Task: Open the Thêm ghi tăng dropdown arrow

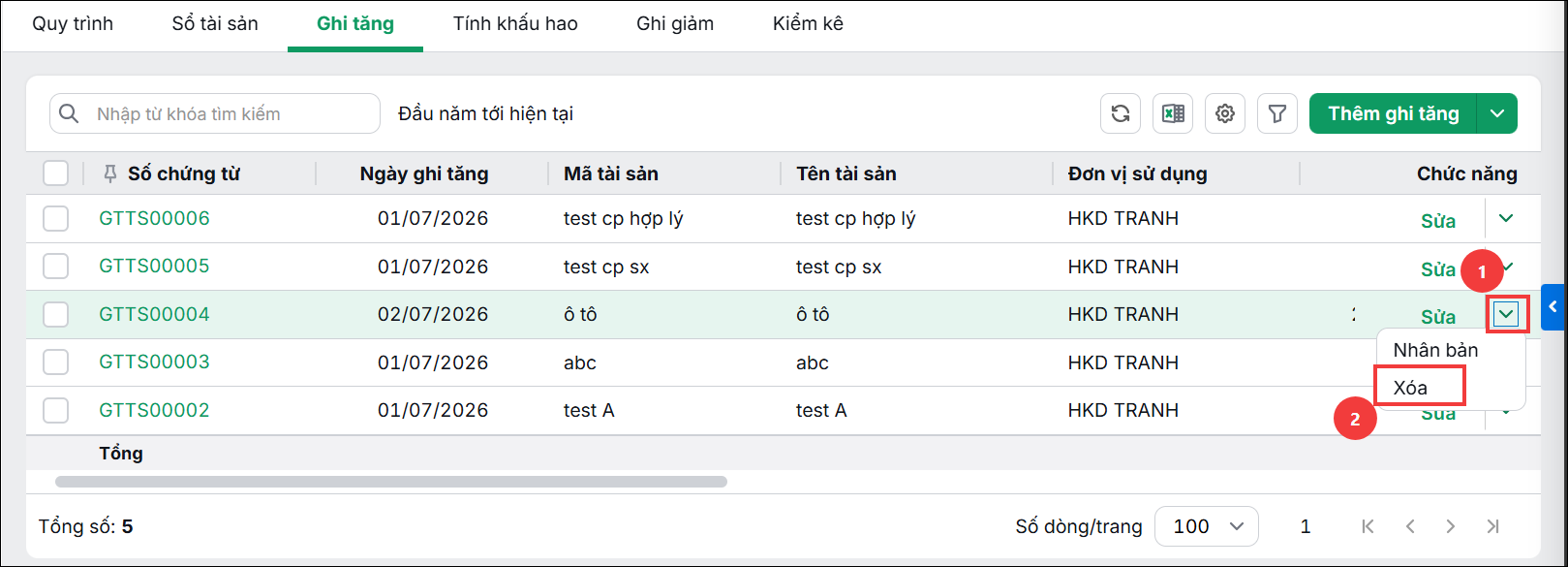Action: (1497, 113)
